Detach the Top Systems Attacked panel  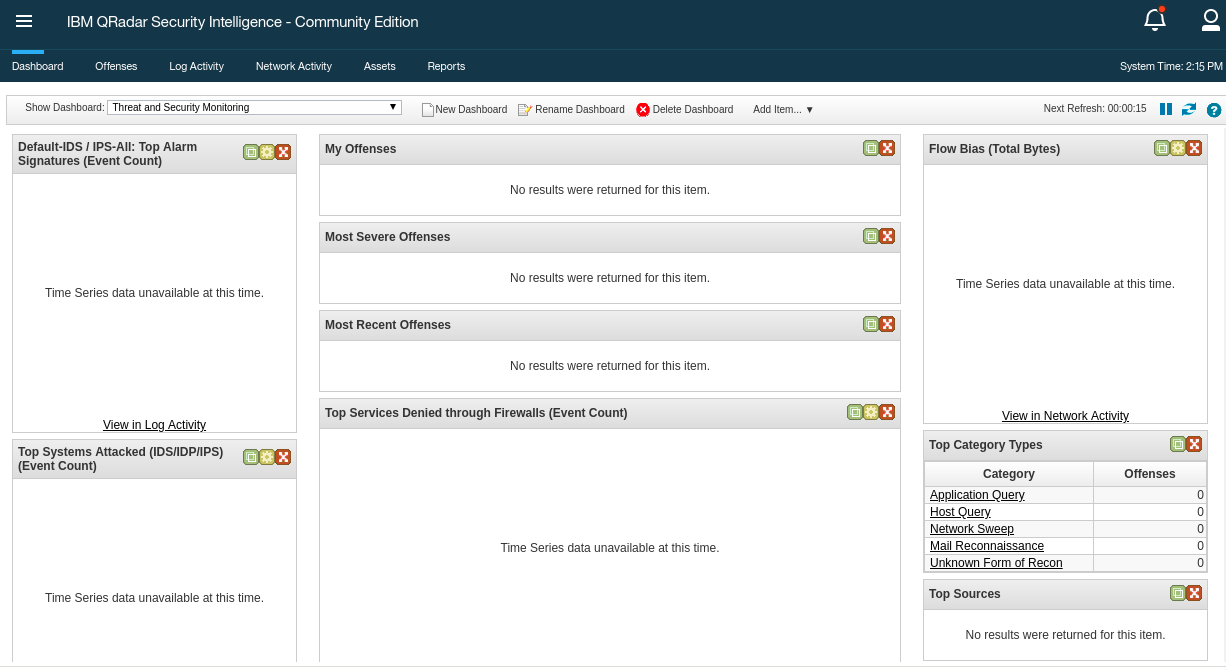click(x=251, y=457)
